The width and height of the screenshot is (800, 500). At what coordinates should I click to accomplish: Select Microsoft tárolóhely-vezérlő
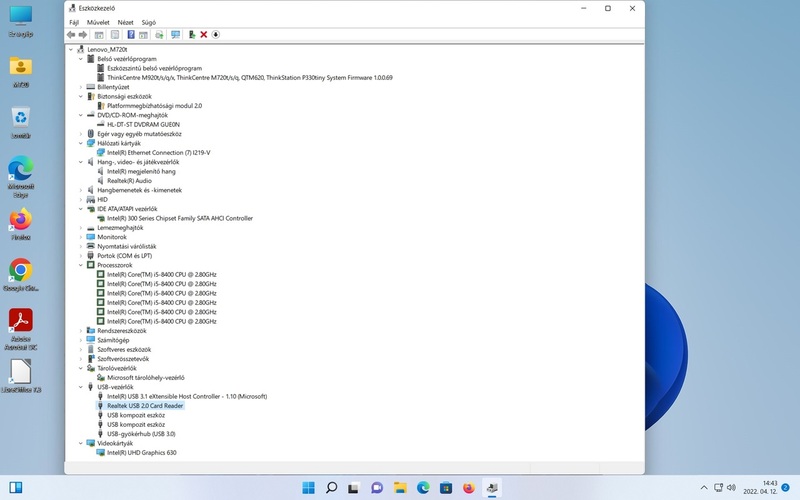tap(145, 378)
